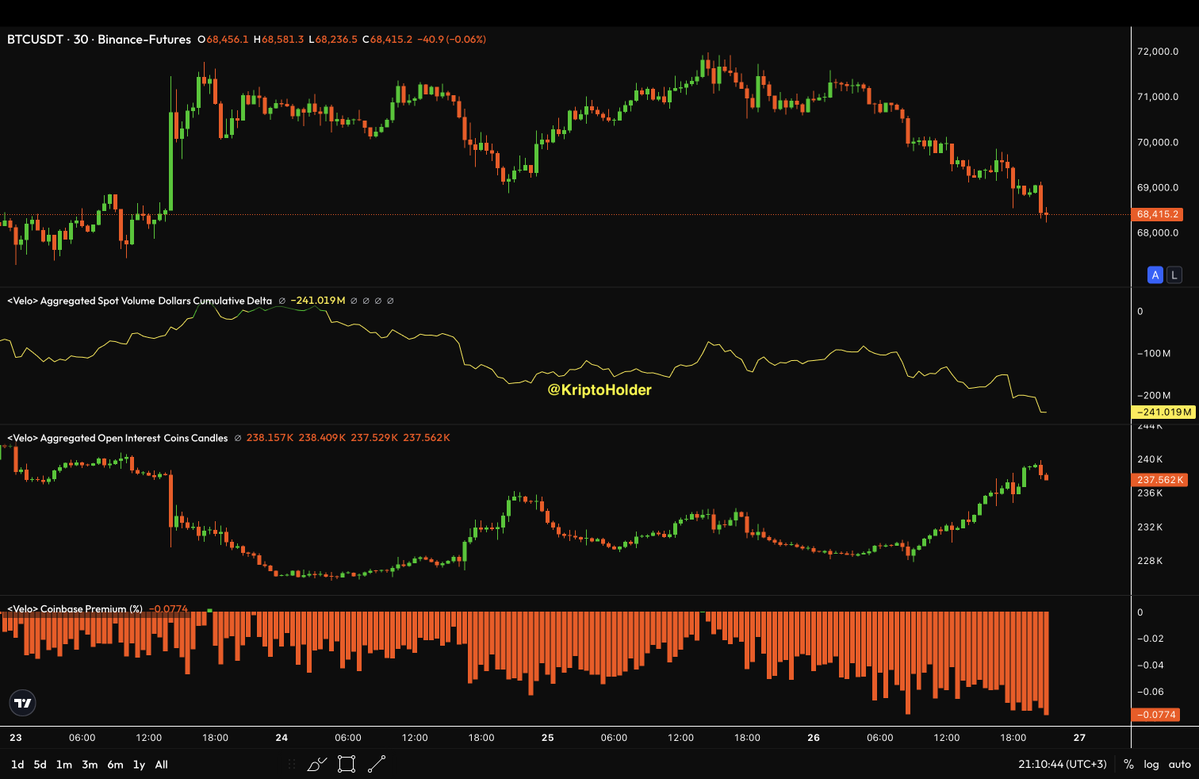1199x779 pixels.
Task: Click the orange 68,415.2 price axis label
Action: tap(1157, 214)
